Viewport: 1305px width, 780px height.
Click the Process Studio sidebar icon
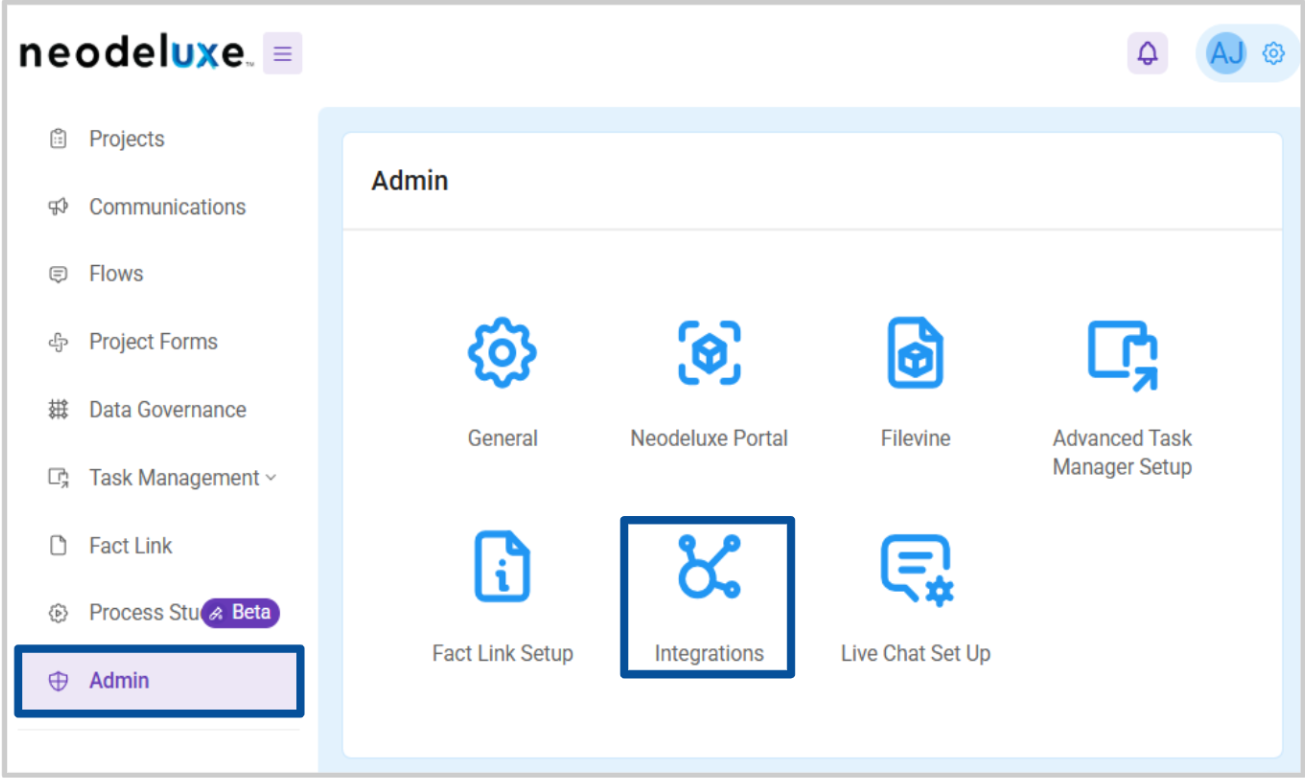pos(58,613)
